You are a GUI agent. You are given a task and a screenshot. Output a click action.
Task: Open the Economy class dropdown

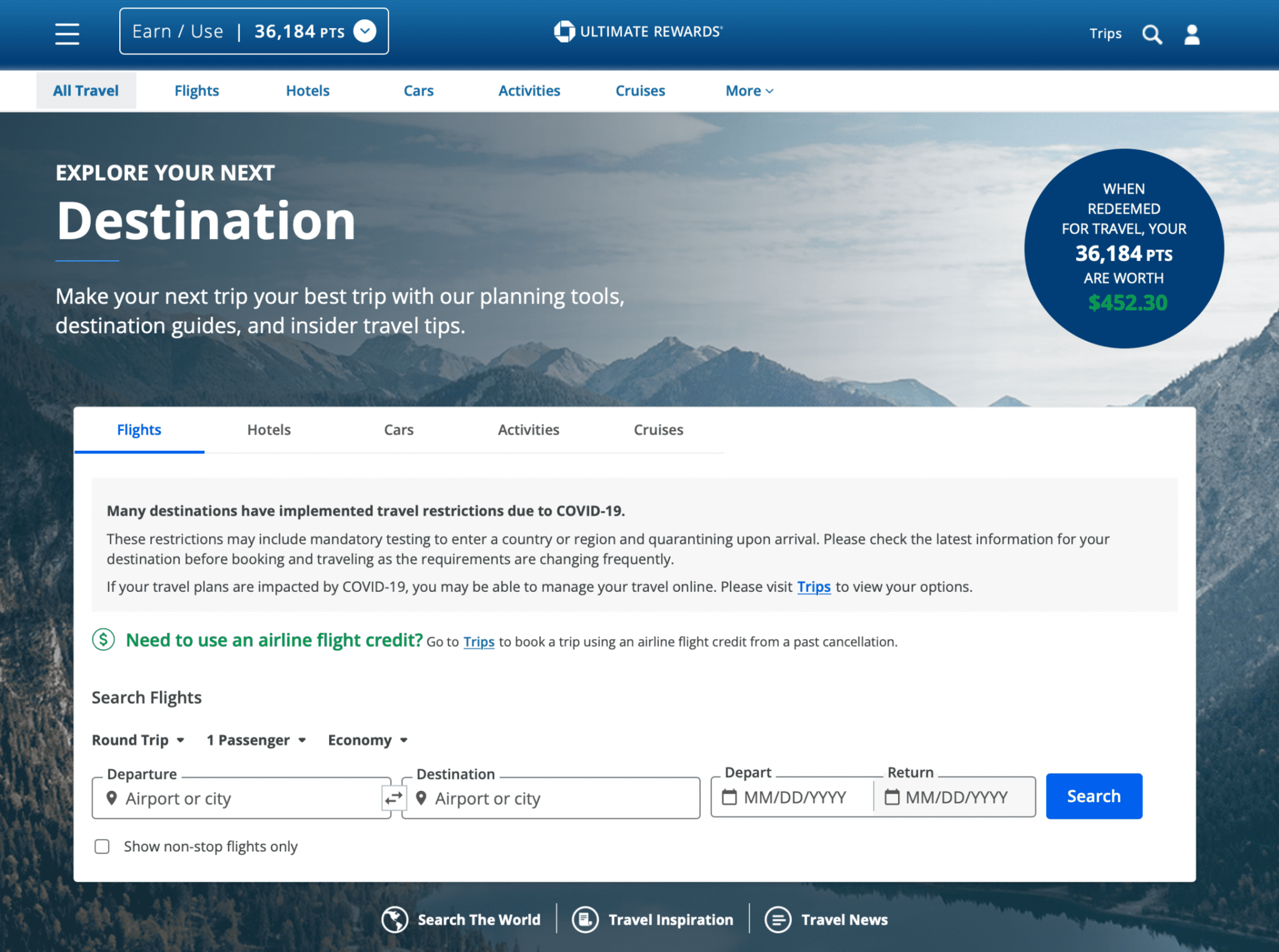pos(368,740)
